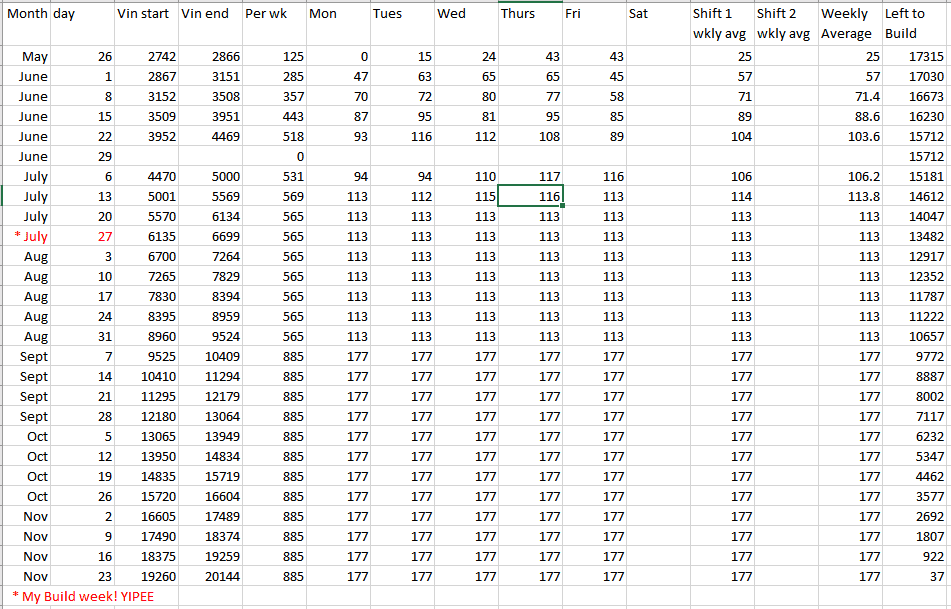The image size is (951, 609).
Task: Select the final Vin end value 20144
Action: click(x=210, y=577)
